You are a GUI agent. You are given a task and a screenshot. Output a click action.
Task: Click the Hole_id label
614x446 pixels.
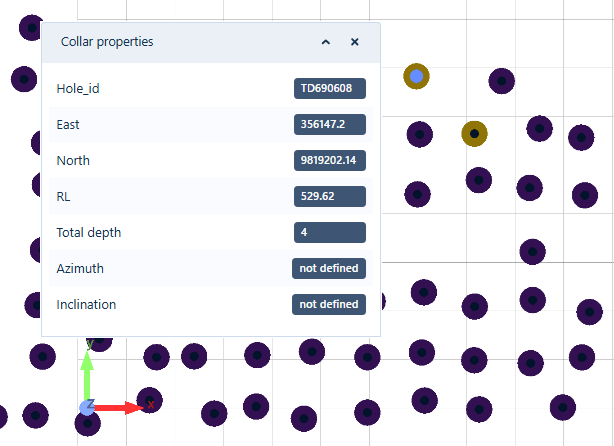coord(78,89)
